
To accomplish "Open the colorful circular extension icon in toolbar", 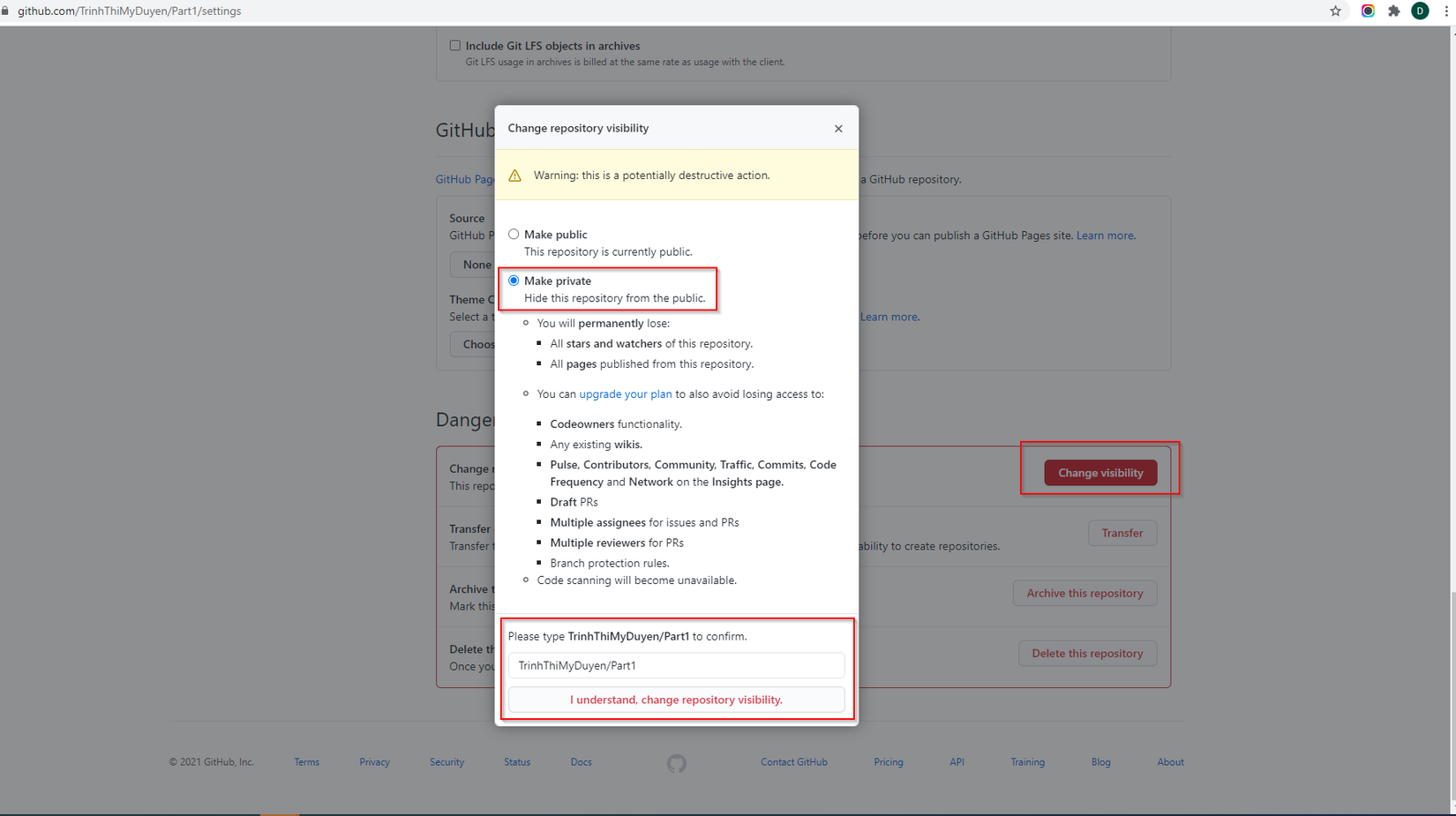I will pyautogui.click(x=1368, y=11).
